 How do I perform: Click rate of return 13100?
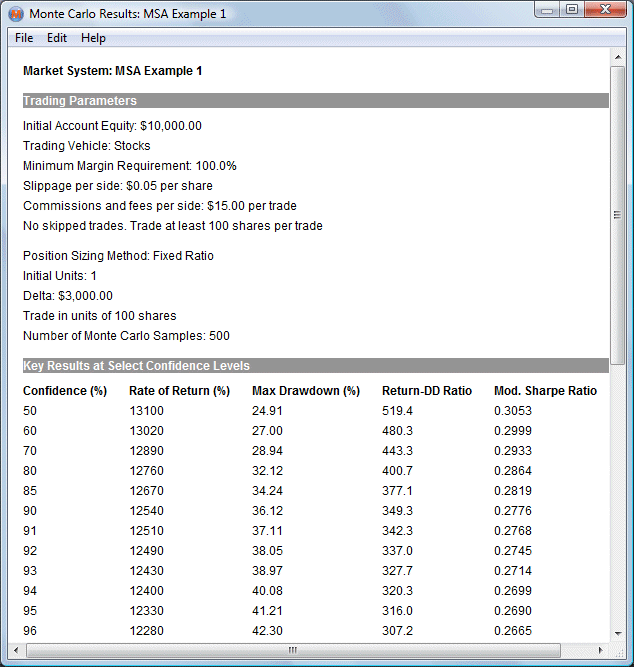147,411
